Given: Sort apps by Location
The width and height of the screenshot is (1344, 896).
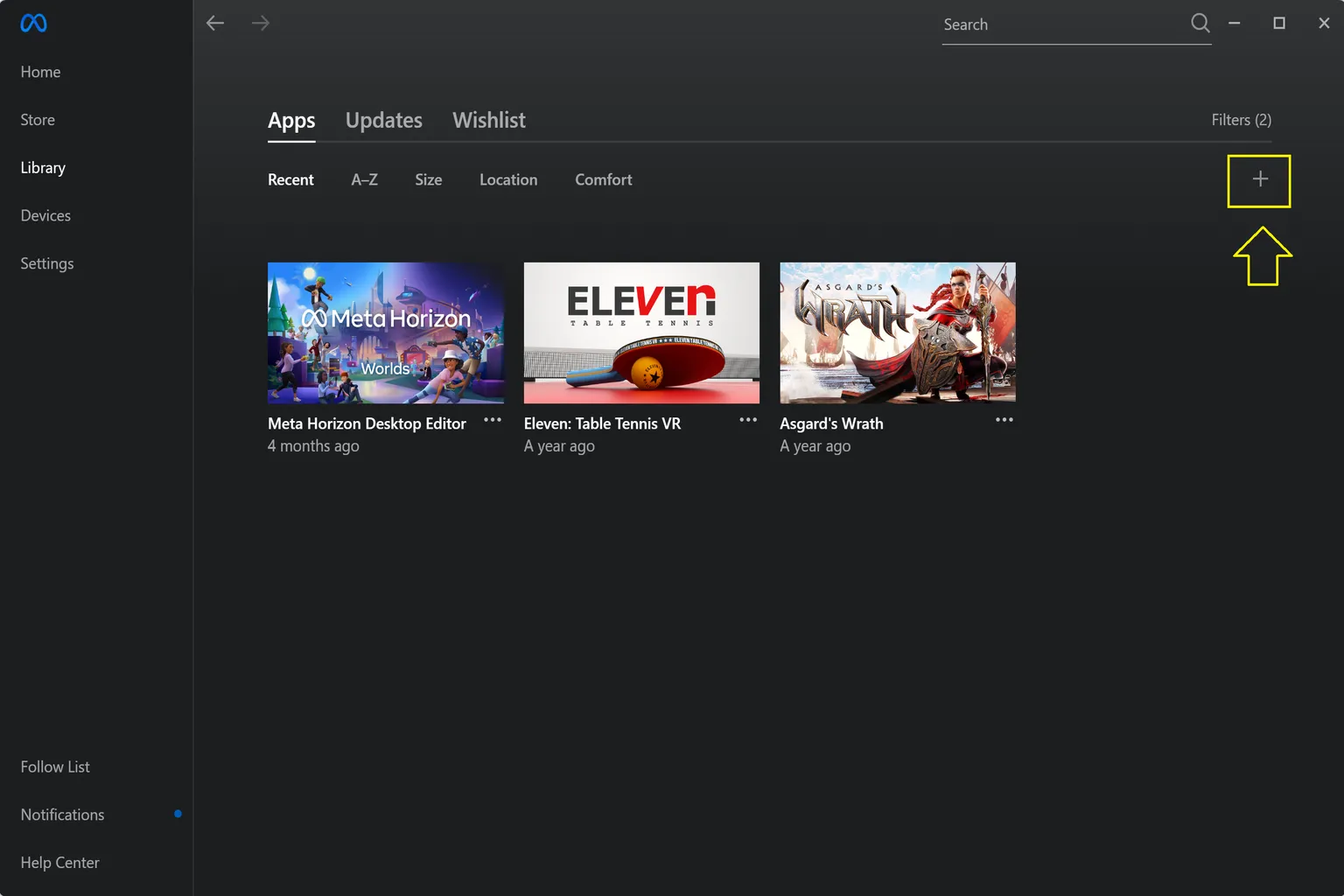Looking at the screenshot, I should 508,179.
